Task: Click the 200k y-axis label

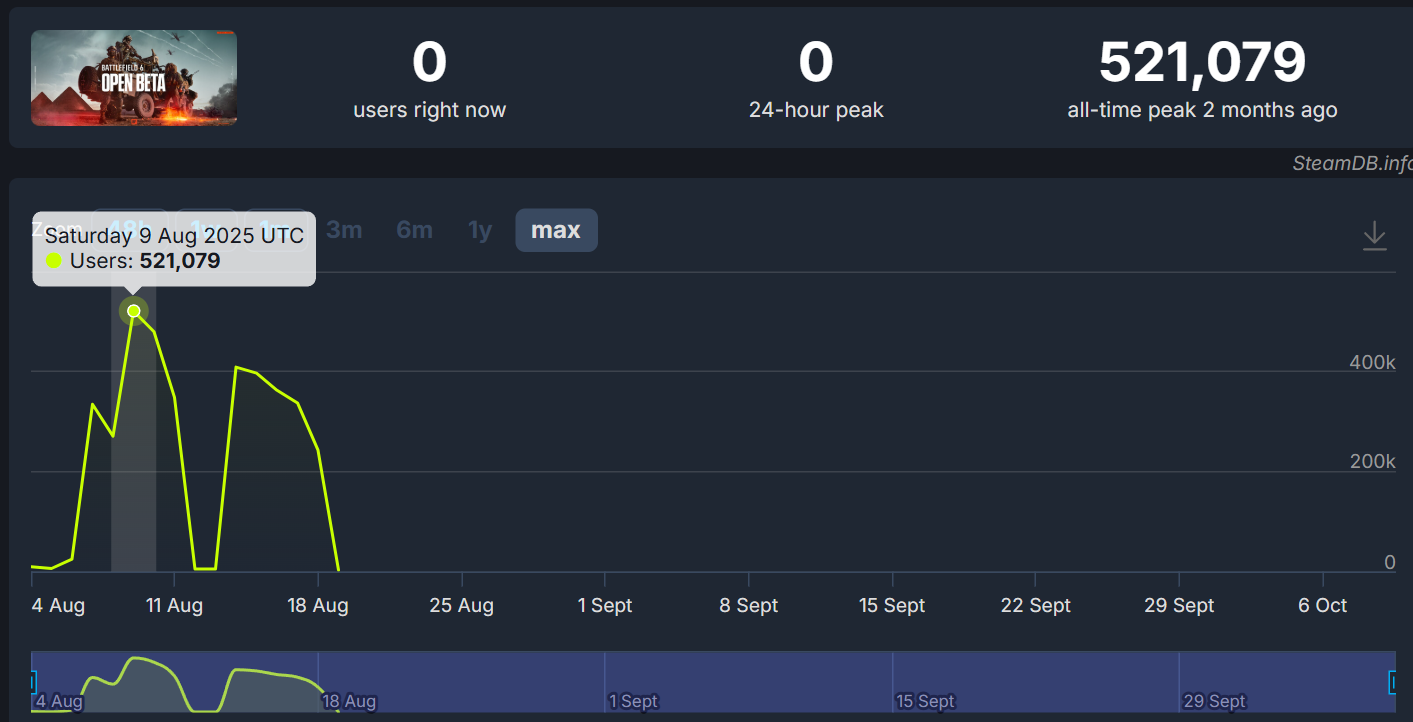Action: click(1372, 461)
